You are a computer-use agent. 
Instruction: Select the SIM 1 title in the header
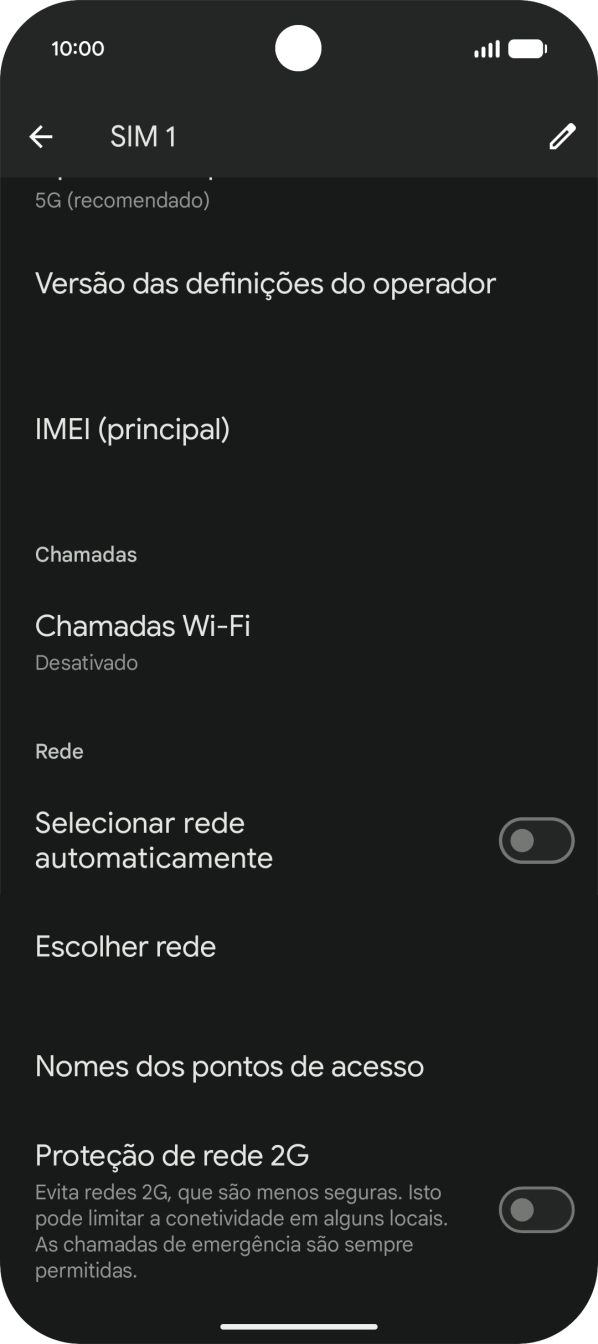[143, 136]
